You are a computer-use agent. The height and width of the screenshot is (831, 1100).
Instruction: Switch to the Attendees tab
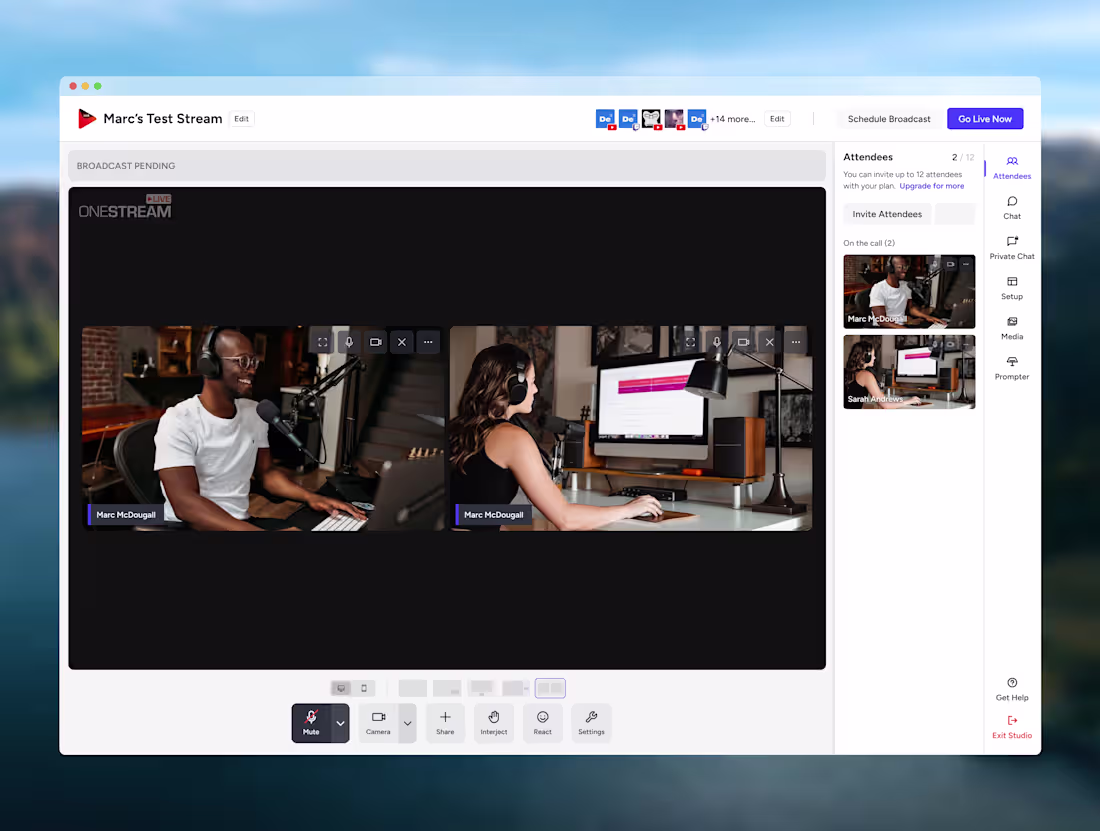coord(1011,168)
